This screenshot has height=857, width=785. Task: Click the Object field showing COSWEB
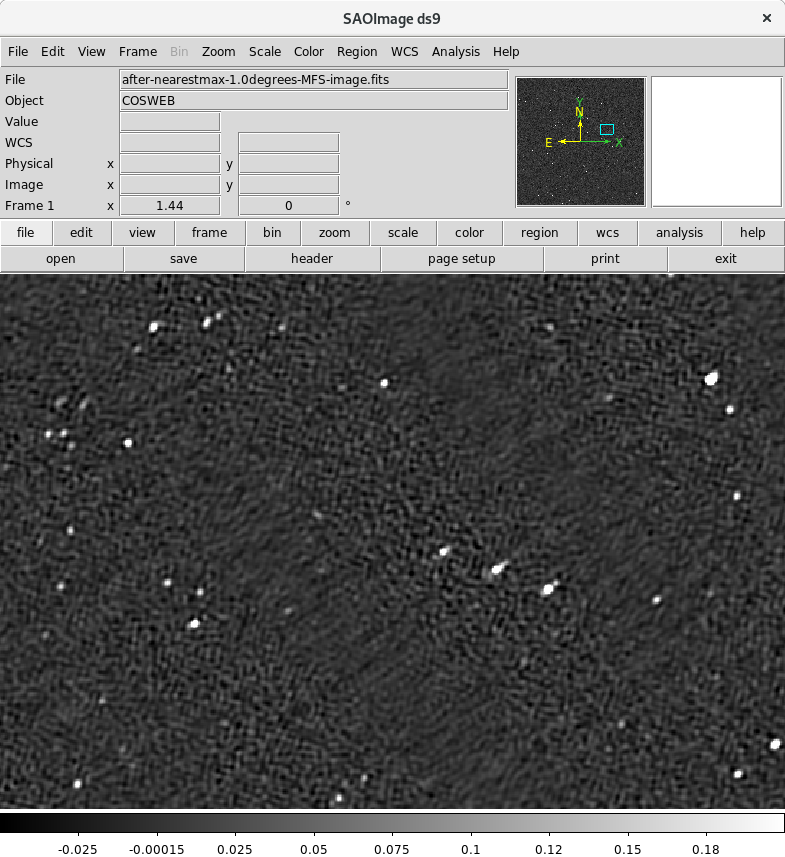[314, 101]
